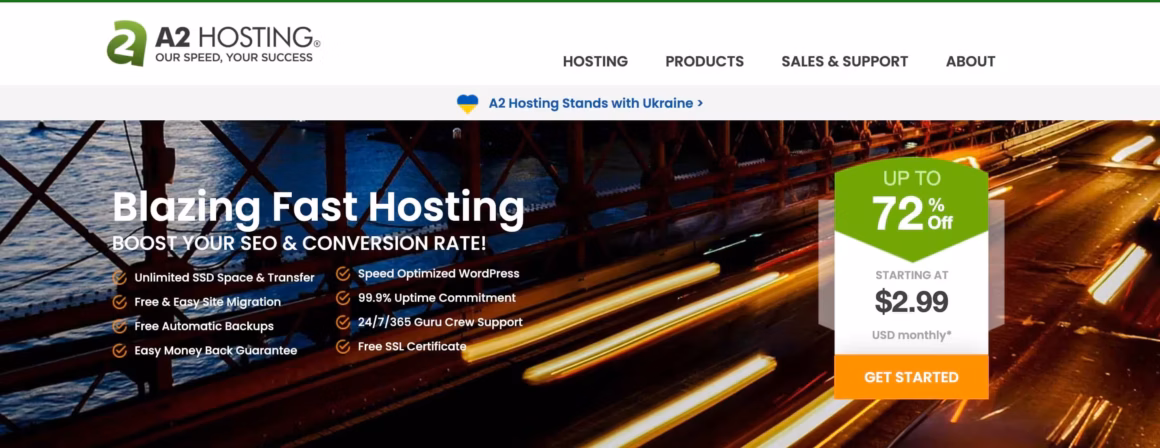Click the Ukraine heart flag icon

click(x=468, y=103)
